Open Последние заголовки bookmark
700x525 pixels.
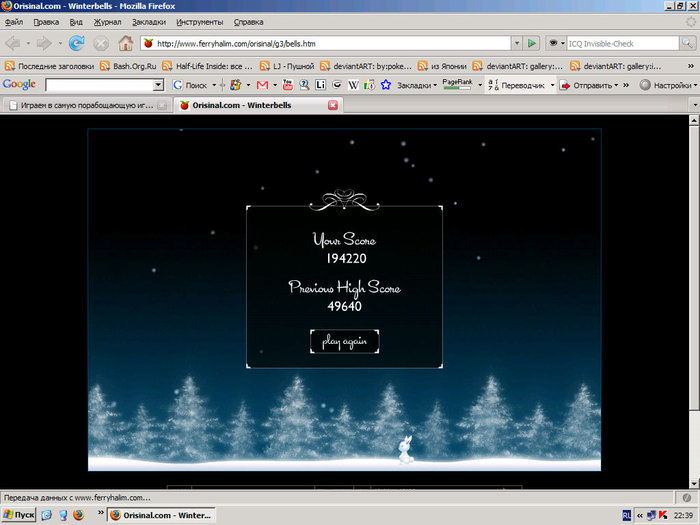[49, 66]
